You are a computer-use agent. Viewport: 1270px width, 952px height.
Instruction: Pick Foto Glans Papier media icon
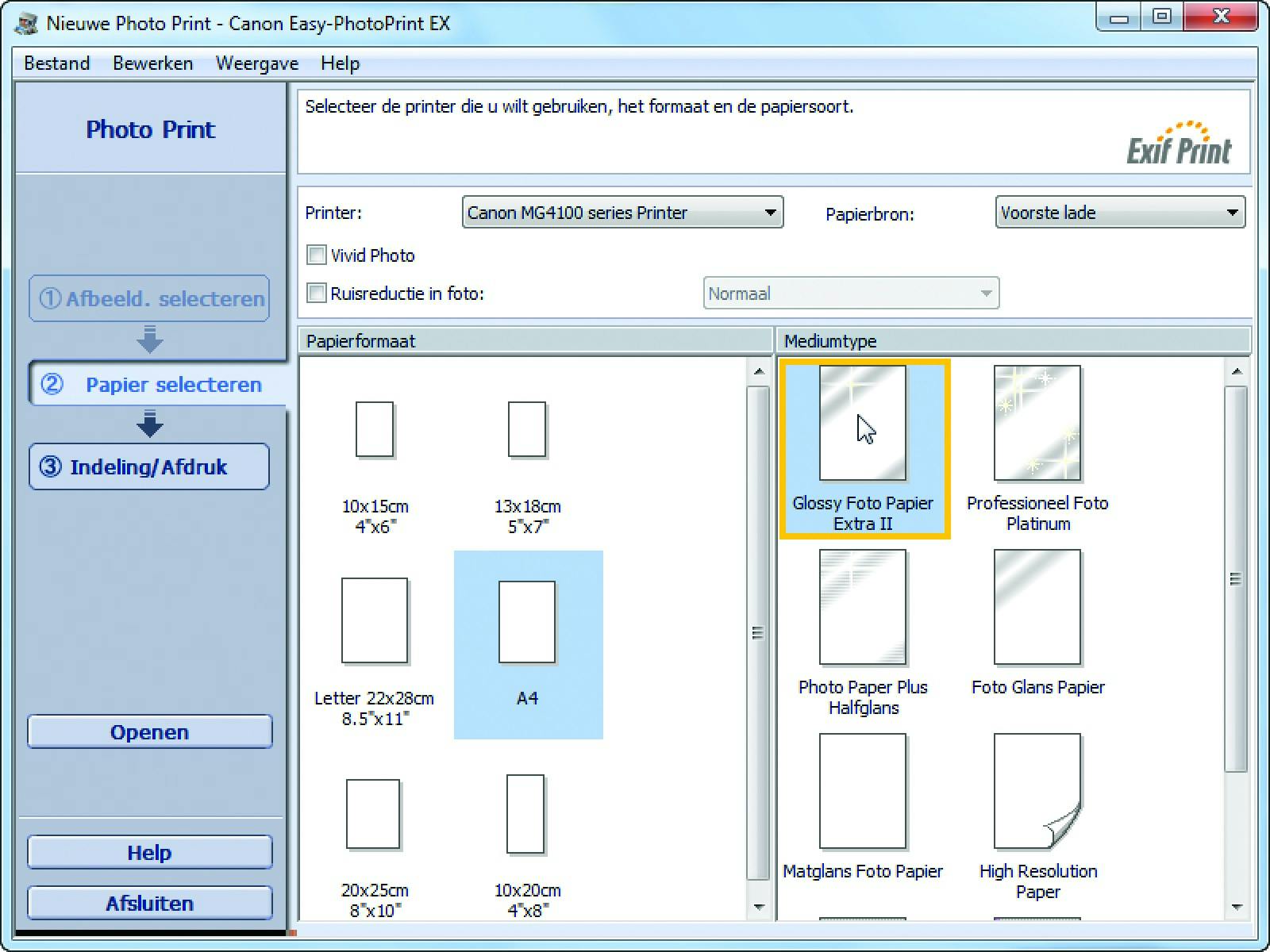pos(1037,607)
